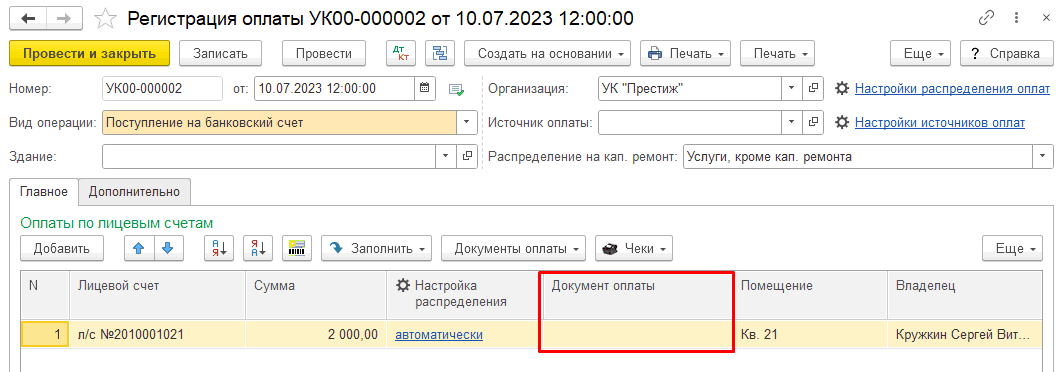Image resolution: width=1061 pixels, height=372 pixels.
Task: Click Номер field УК00-000002
Action: pyautogui.click(x=162, y=88)
